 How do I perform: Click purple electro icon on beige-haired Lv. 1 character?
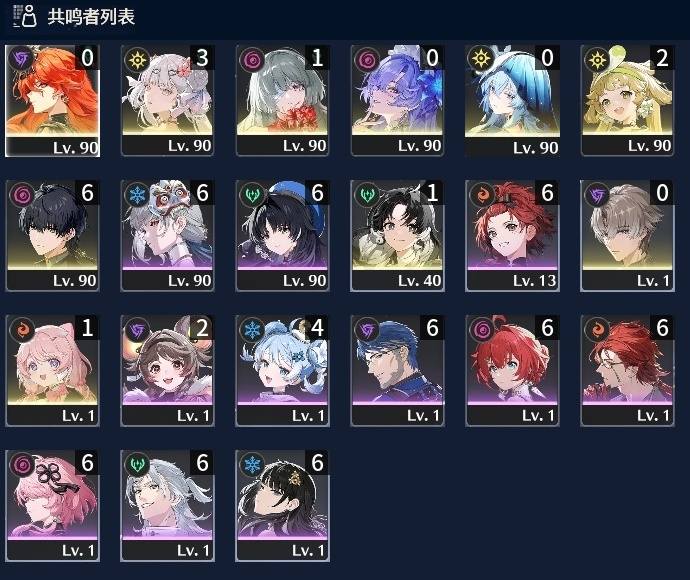tap(598, 194)
